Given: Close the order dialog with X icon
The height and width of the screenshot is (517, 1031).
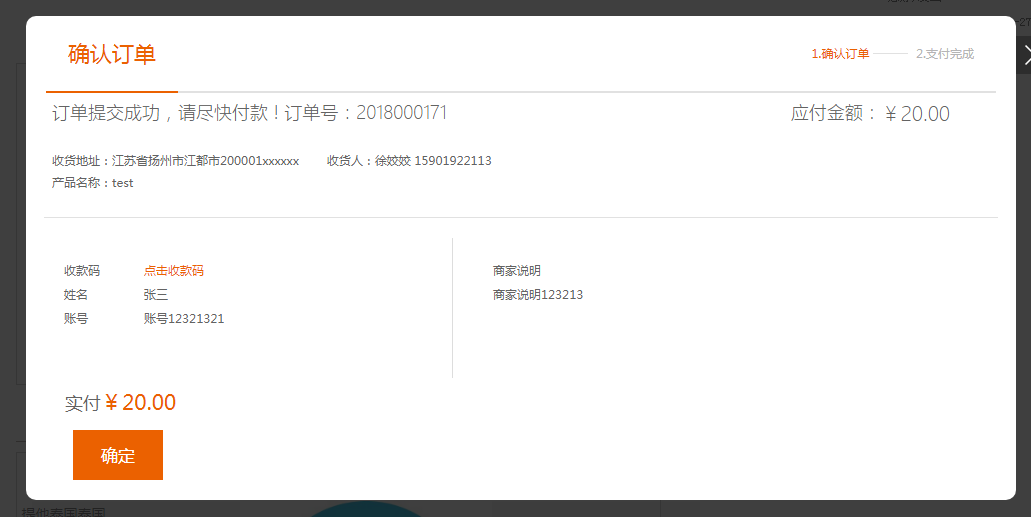Looking at the screenshot, I should tap(1024, 55).
